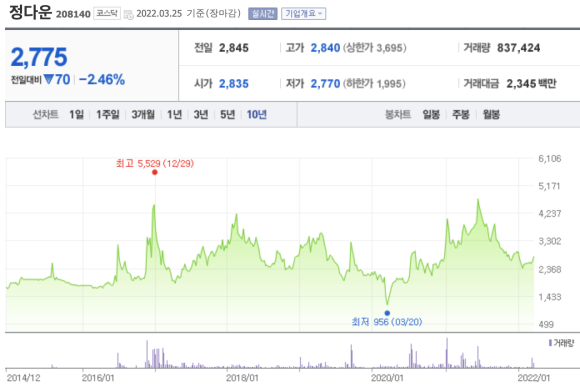Click the down-arrow change value 70
Screen dimensions: 580x392
click(57, 80)
